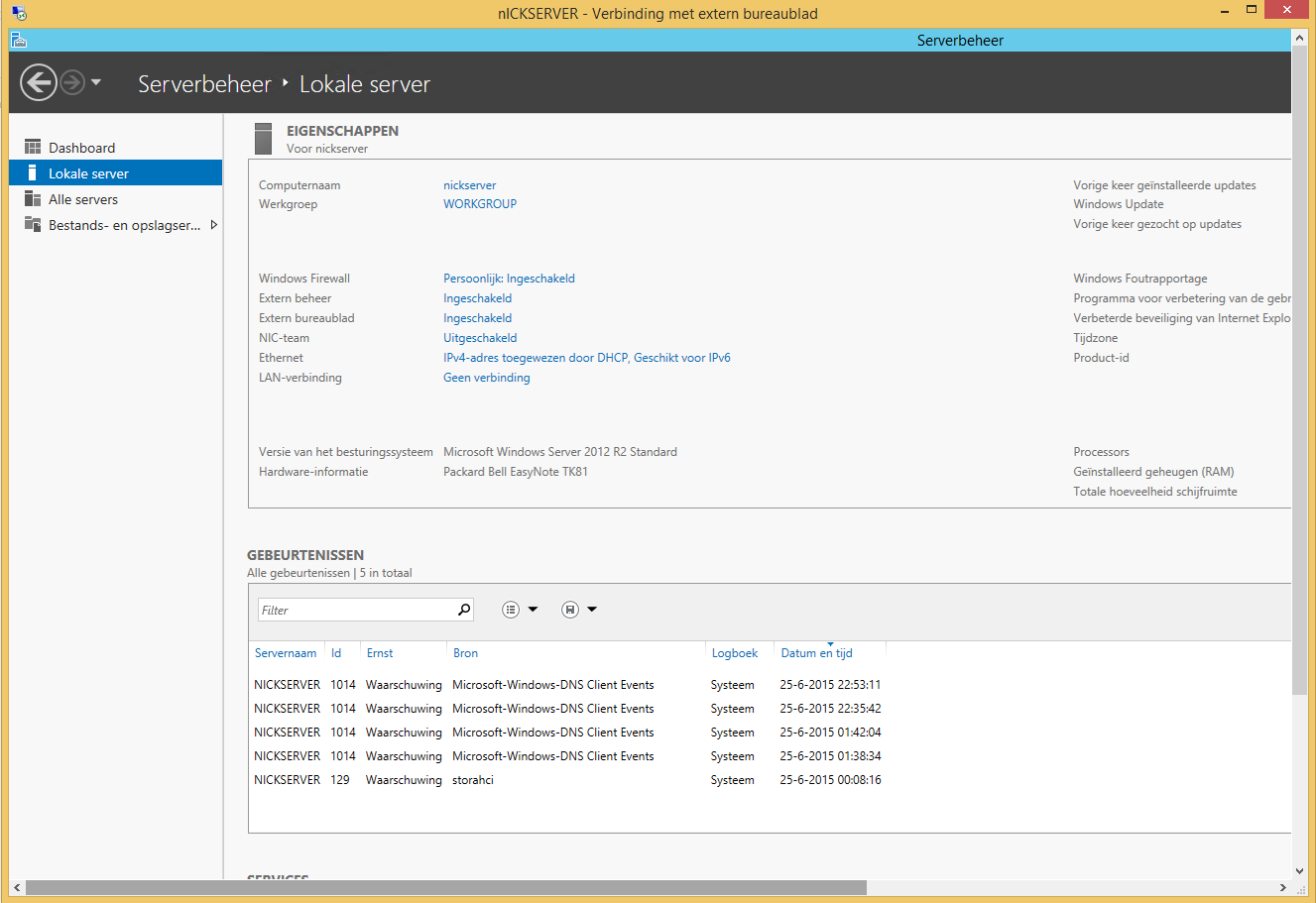Click the magnifier icon in Filter box
The image size is (1316, 903).
tap(463, 610)
